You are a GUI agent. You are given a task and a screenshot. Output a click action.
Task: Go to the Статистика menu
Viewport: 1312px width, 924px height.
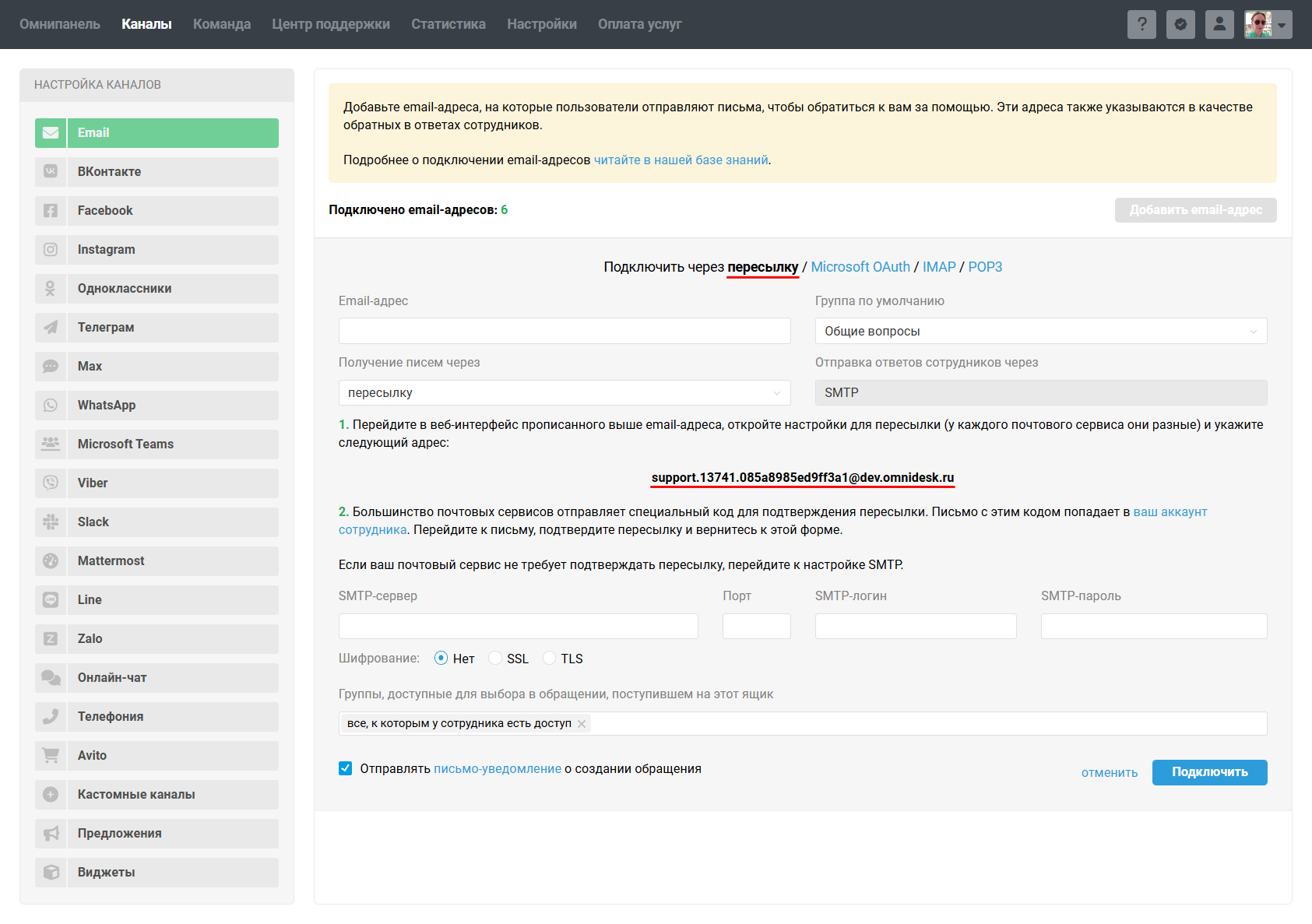pyautogui.click(x=448, y=24)
